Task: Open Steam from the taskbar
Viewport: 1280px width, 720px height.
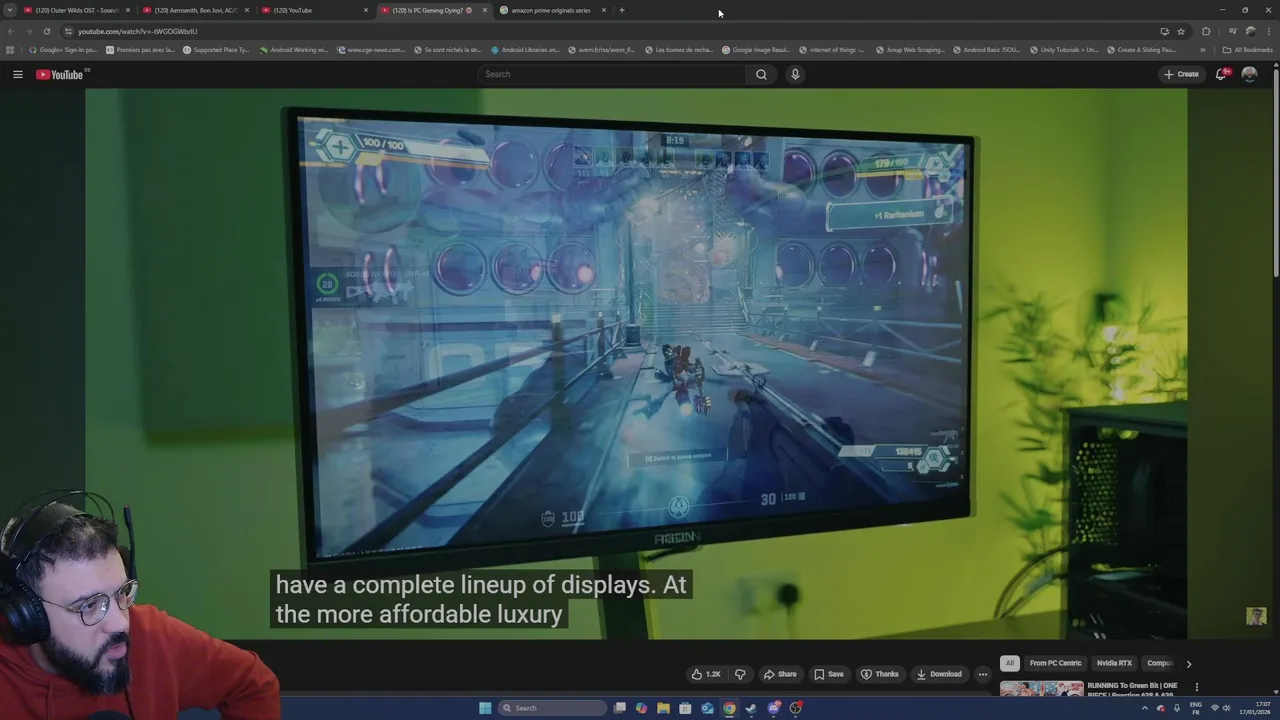Action: click(x=751, y=708)
